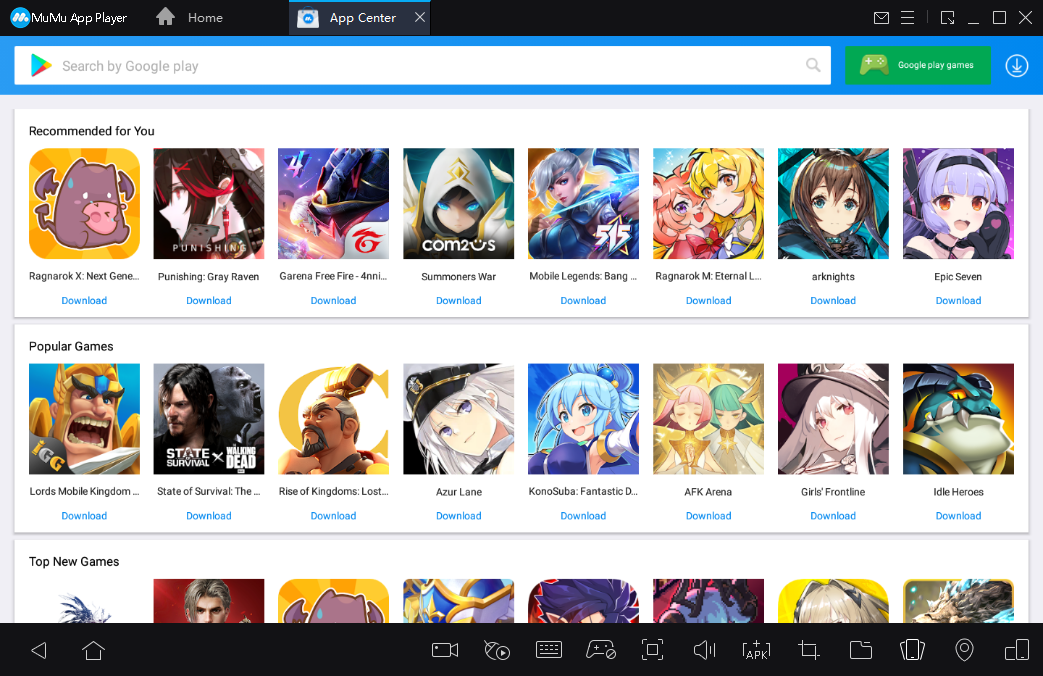The image size is (1043, 676).
Task: Open Idle Heroes thumbnail
Action: [x=958, y=419]
